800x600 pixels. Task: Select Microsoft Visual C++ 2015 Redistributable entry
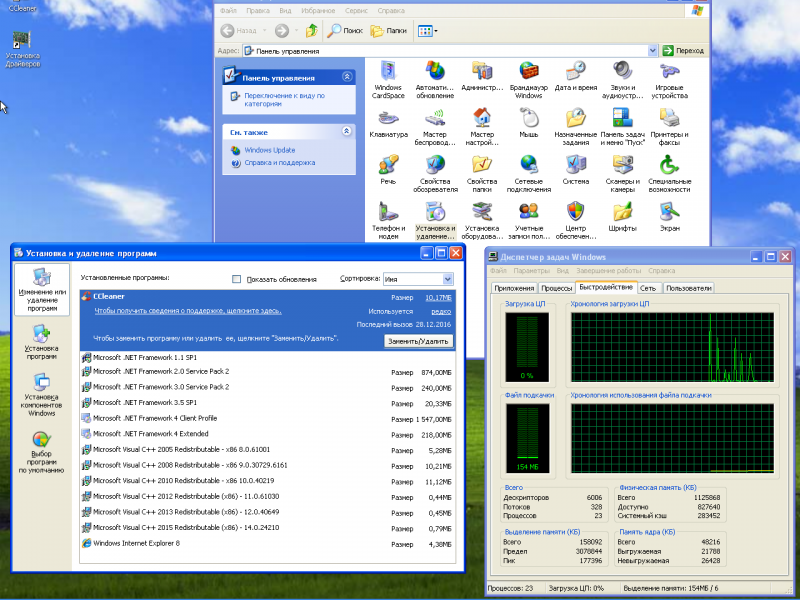pyautogui.click(x=267, y=528)
